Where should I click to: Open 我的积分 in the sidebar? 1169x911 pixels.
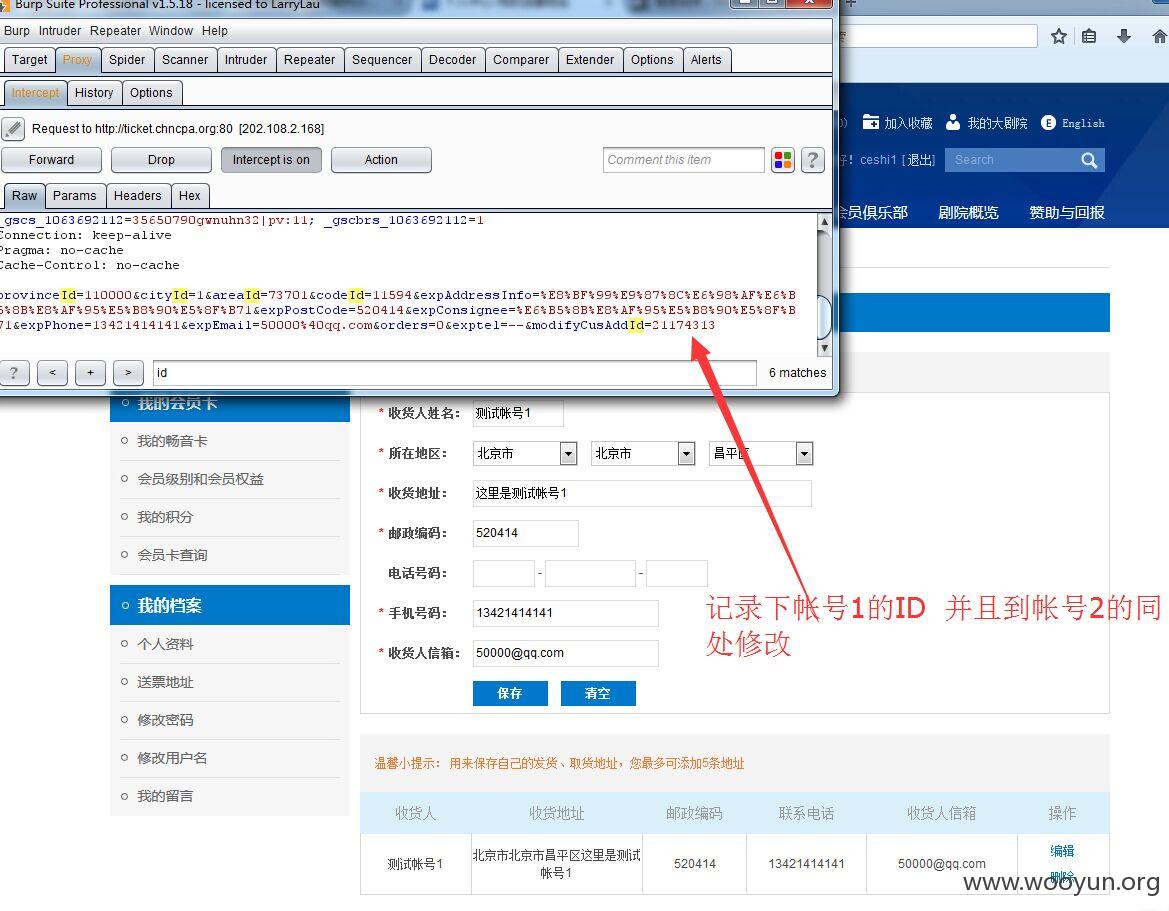pyautogui.click(x=165, y=517)
